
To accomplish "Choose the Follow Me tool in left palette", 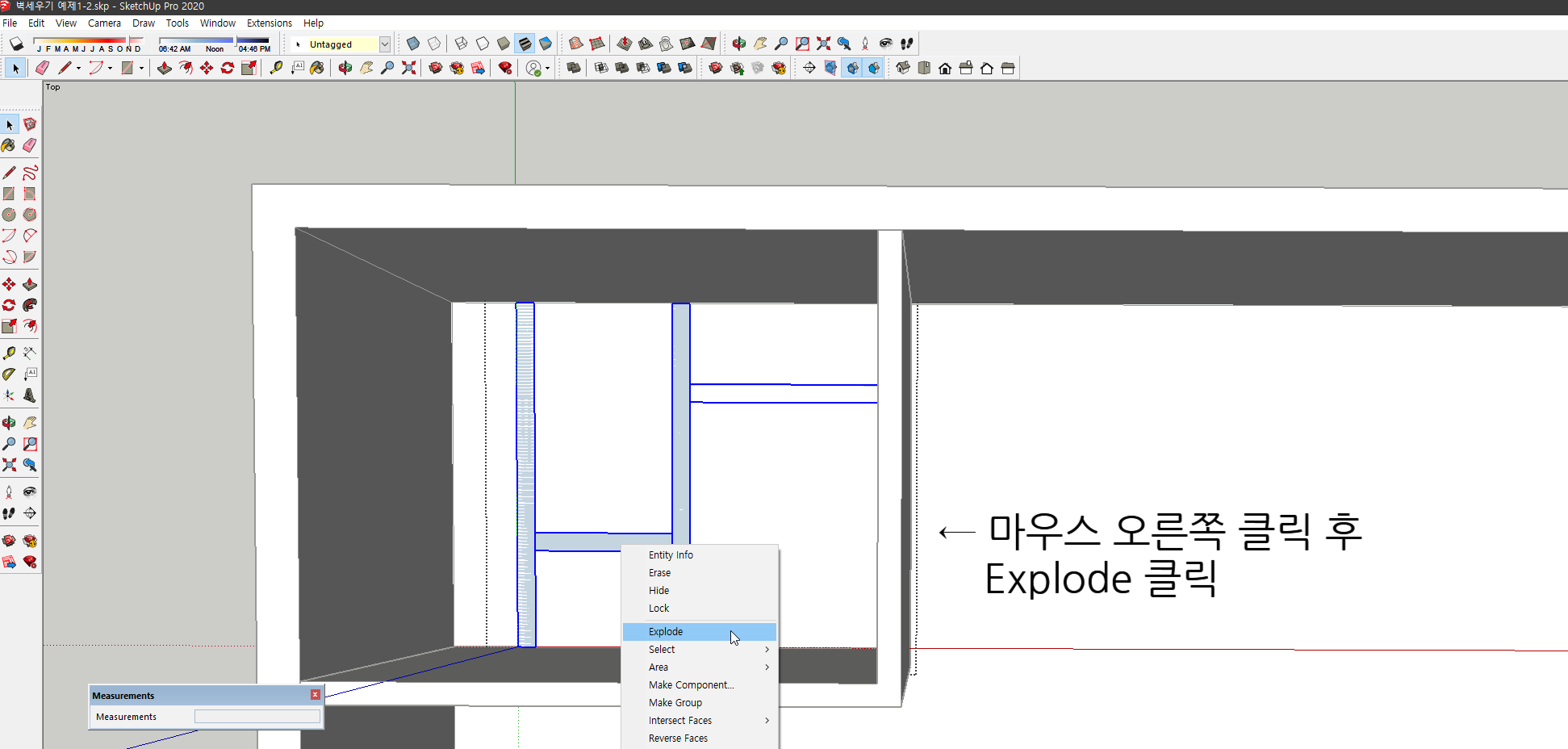I will tap(30, 305).
